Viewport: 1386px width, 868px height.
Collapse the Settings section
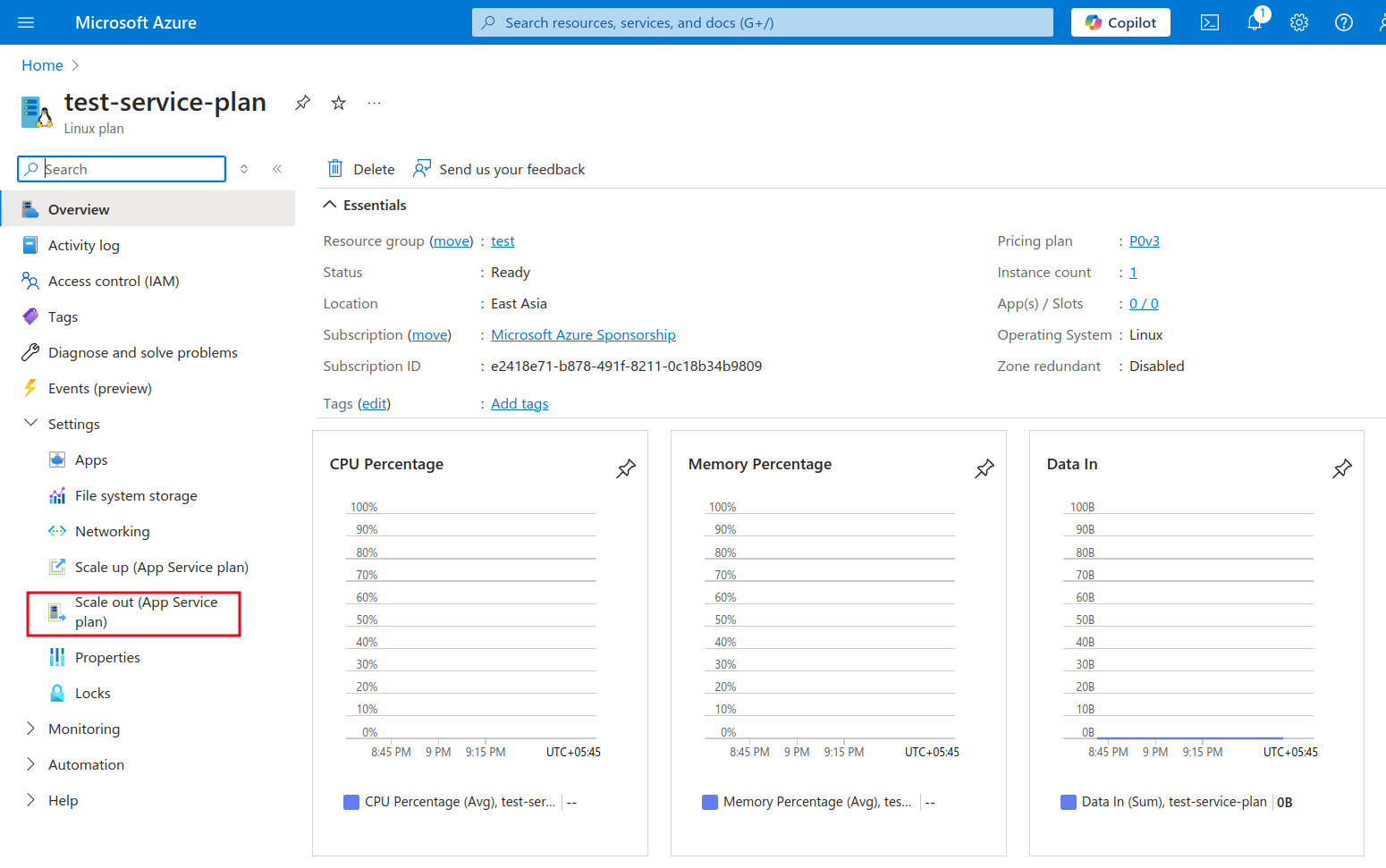click(x=30, y=423)
